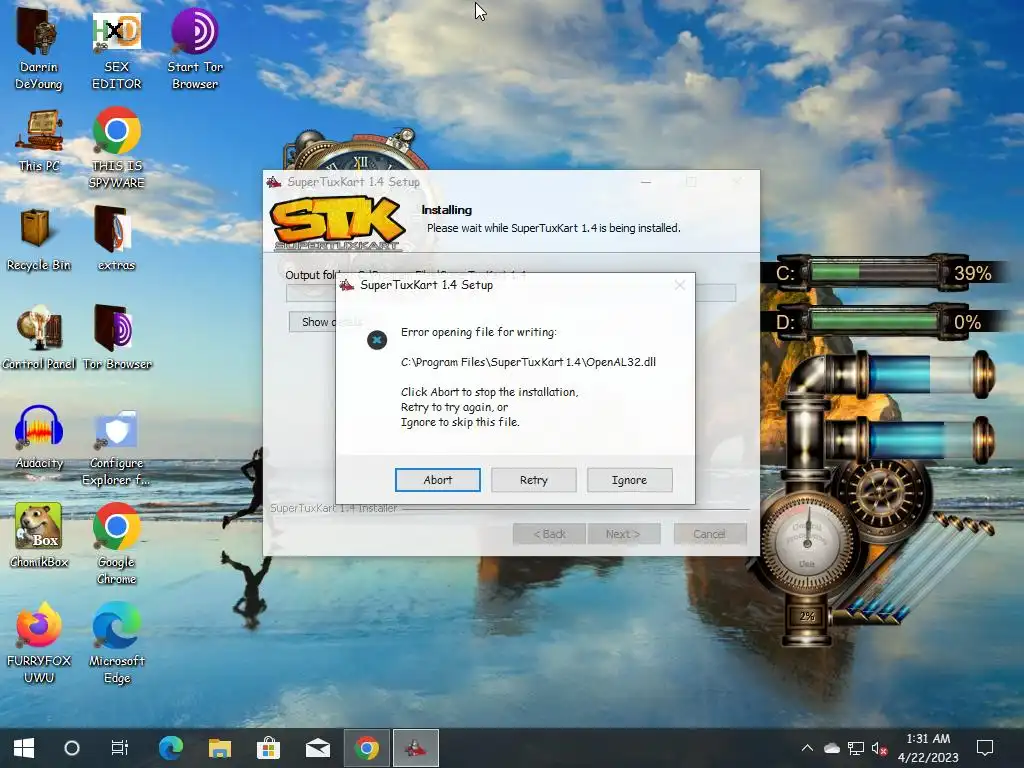Open Task View on the taskbar
1024x768 pixels.
point(120,748)
